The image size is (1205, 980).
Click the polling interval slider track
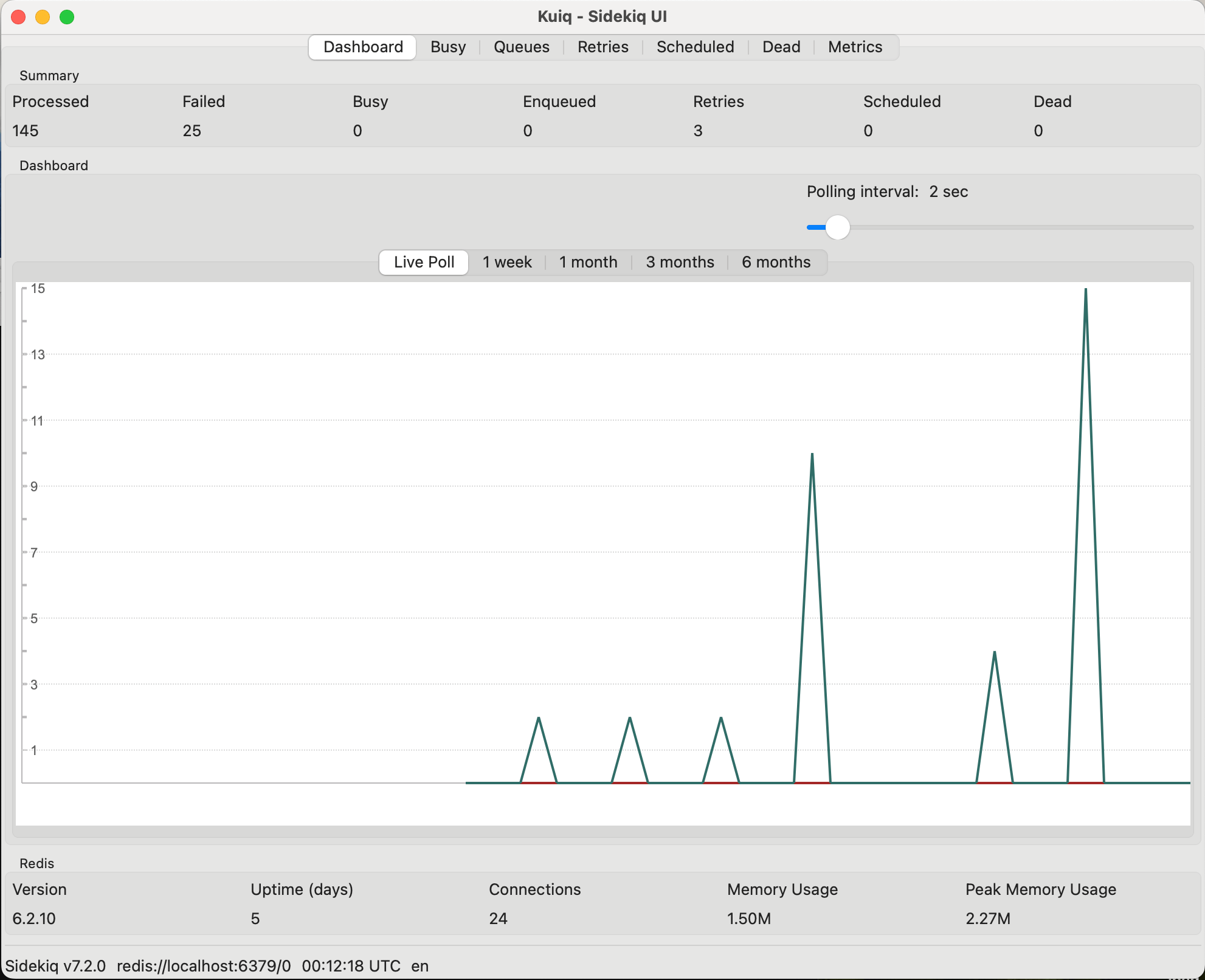(x=1000, y=227)
